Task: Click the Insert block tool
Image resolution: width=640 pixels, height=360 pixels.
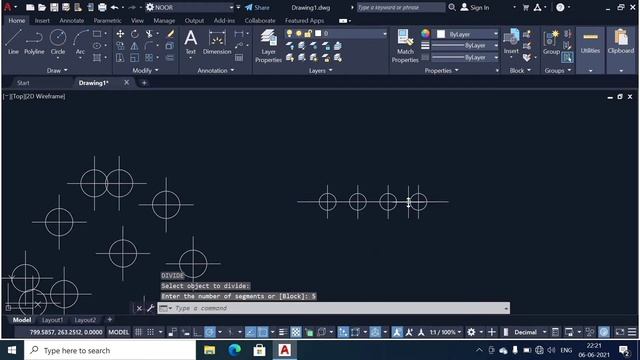Action: [x=511, y=42]
